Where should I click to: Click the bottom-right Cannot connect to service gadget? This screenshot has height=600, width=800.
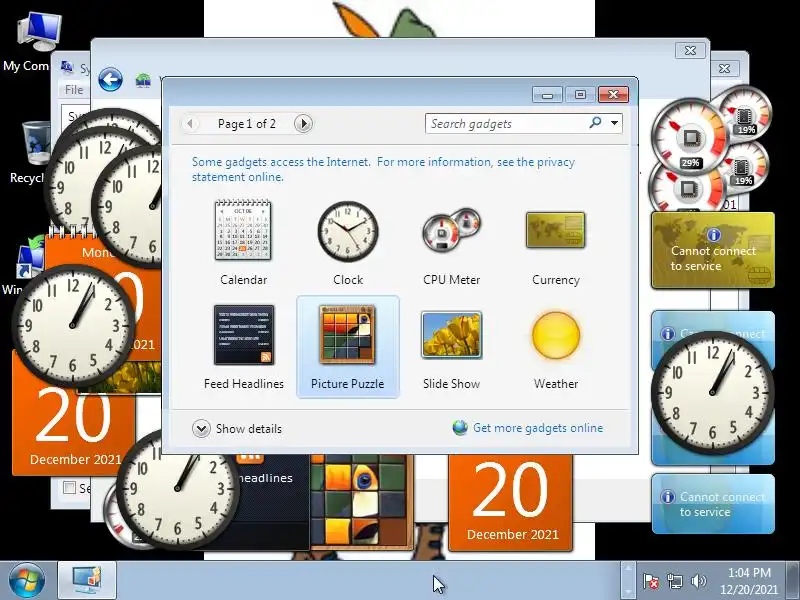click(713, 504)
